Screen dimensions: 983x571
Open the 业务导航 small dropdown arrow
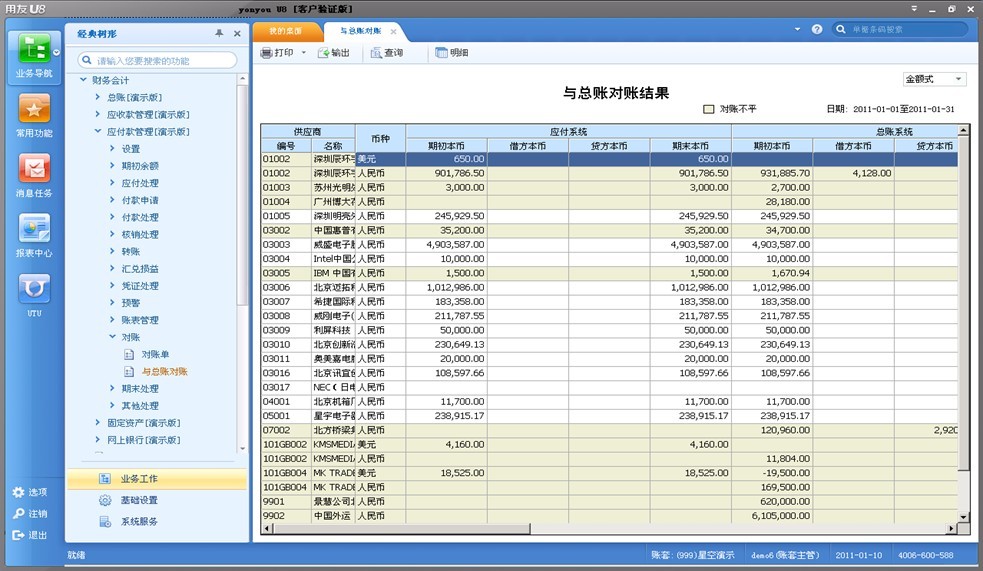click(56, 53)
